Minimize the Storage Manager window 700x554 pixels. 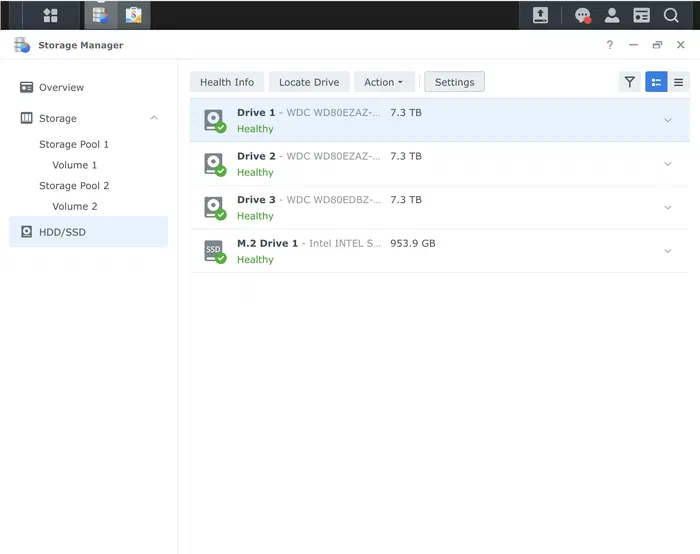click(633, 45)
